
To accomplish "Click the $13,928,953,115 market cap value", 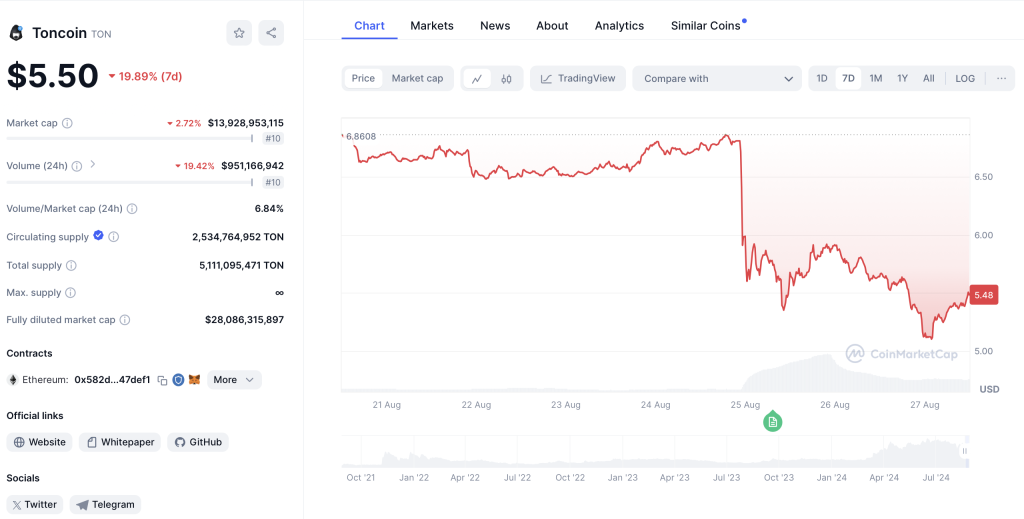I will (x=246, y=123).
